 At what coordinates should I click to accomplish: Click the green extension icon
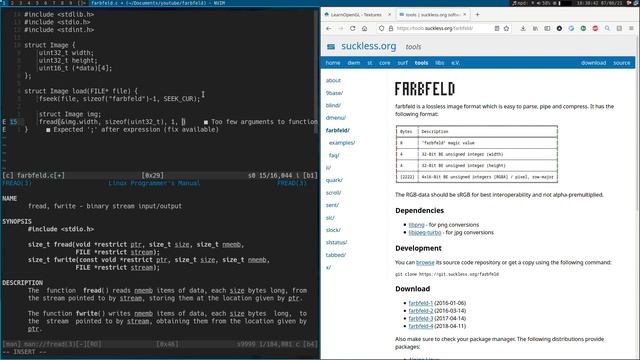click(583, 29)
